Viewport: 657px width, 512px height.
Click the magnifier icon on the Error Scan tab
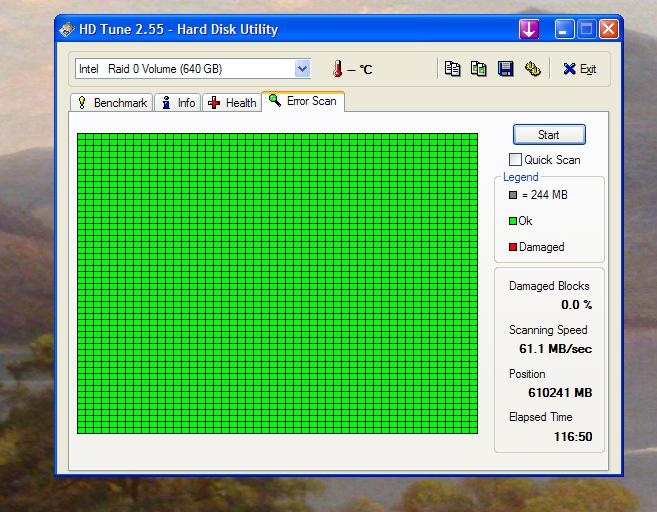click(275, 100)
